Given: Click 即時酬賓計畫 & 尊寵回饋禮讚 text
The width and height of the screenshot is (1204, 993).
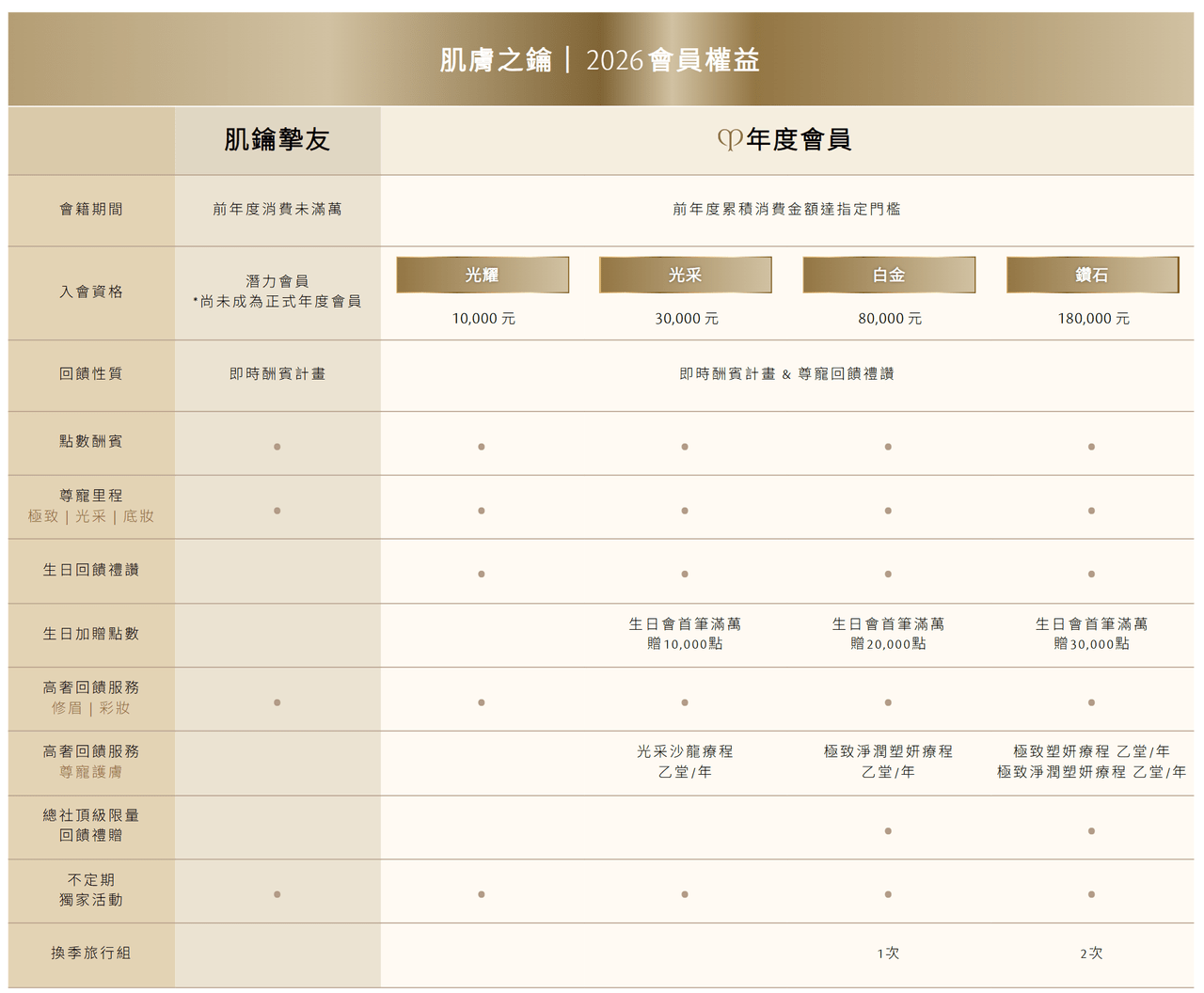Looking at the screenshot, I should (787, 373).
